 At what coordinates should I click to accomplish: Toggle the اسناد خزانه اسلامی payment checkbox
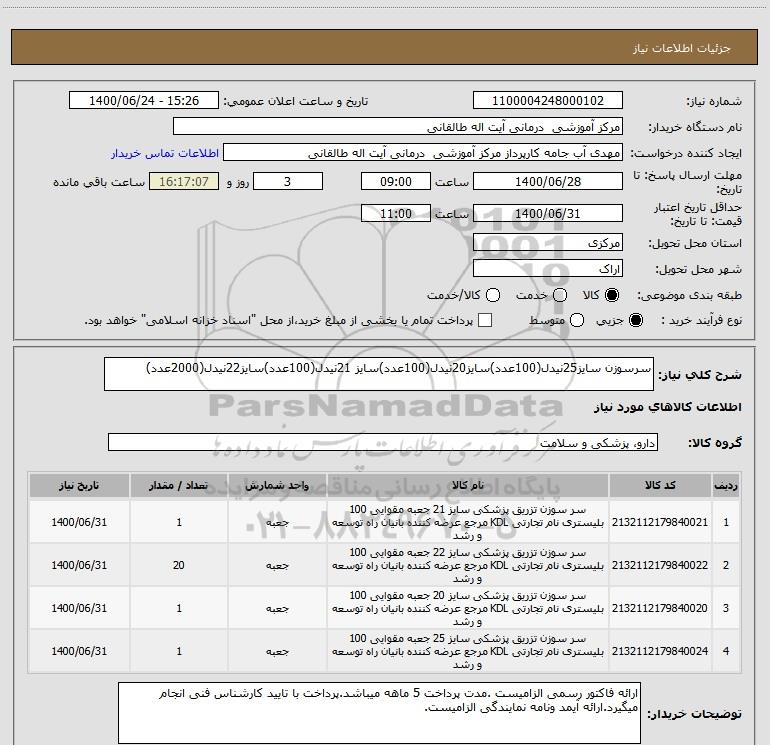(x=485, y=320)
